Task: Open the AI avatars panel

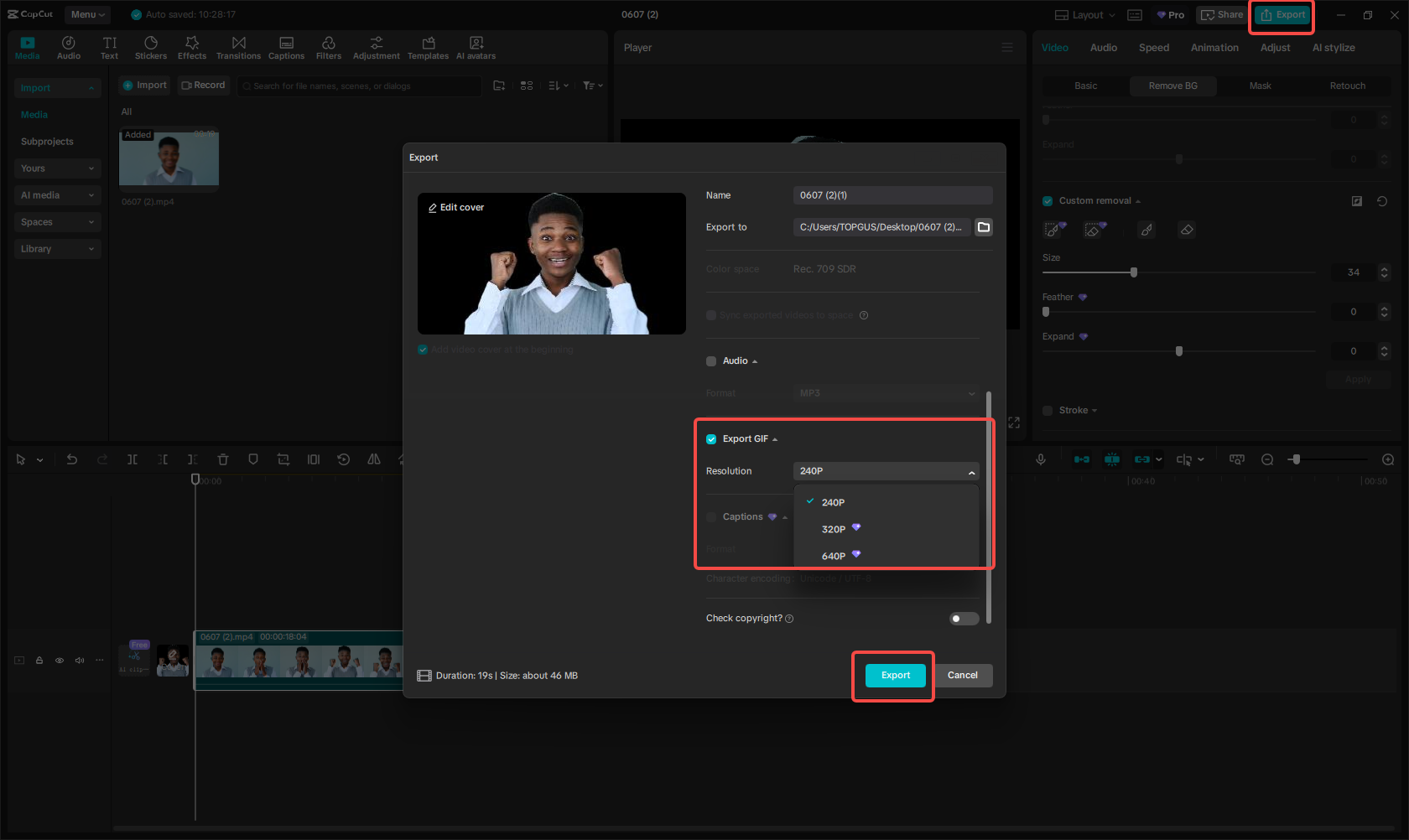Action: click(x=476, y=46)
